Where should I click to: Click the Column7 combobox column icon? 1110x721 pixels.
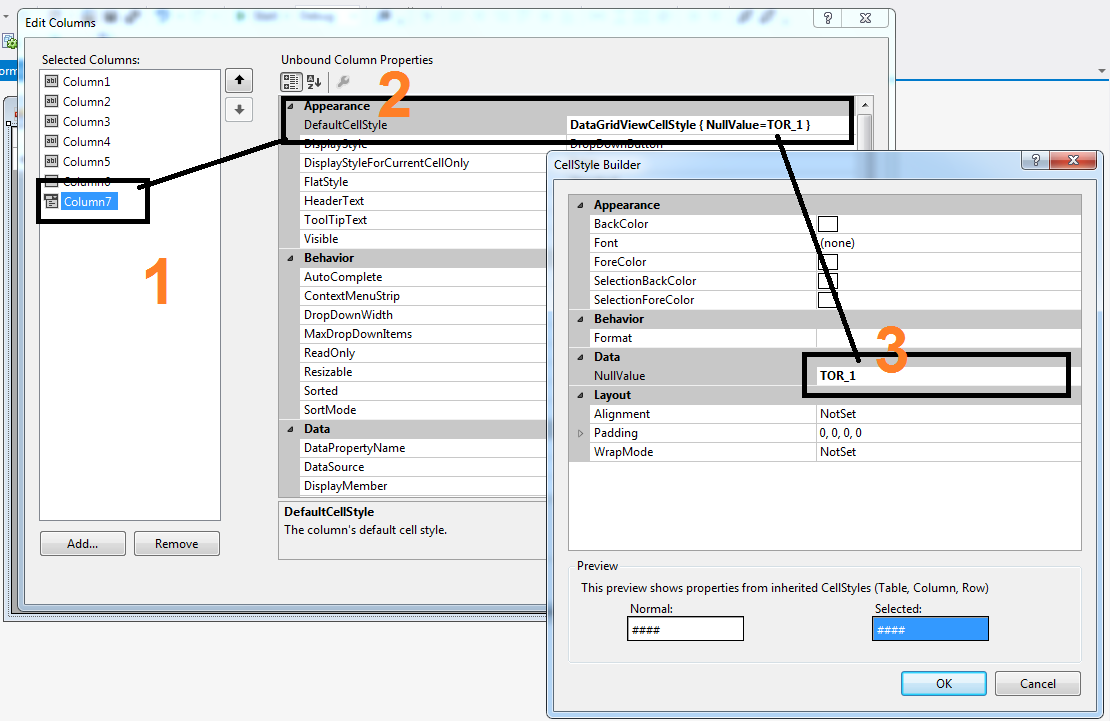click(x=51, y=201)
